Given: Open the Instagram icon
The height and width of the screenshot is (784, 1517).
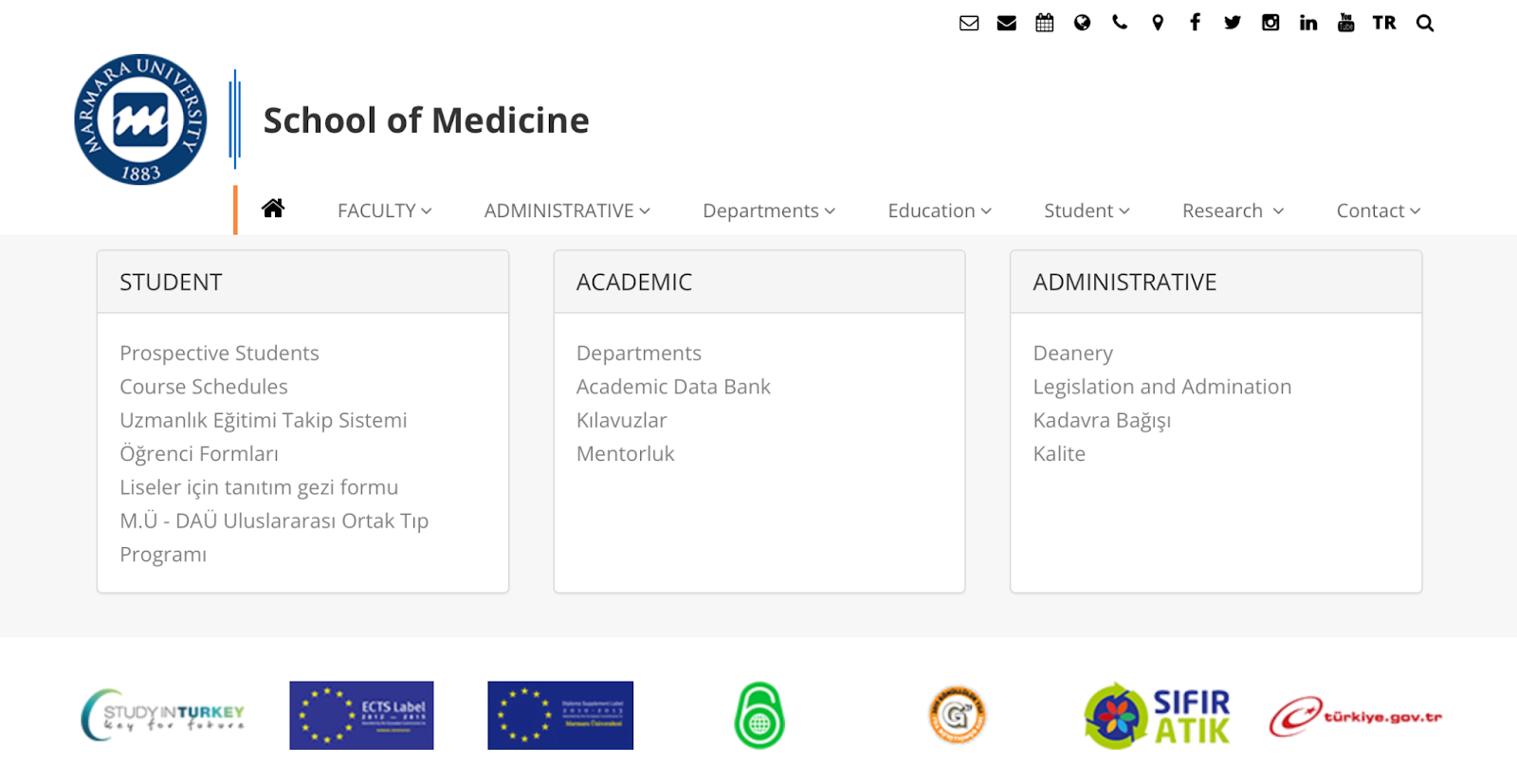Looking at the screenshot, I should coord(1270,23).
